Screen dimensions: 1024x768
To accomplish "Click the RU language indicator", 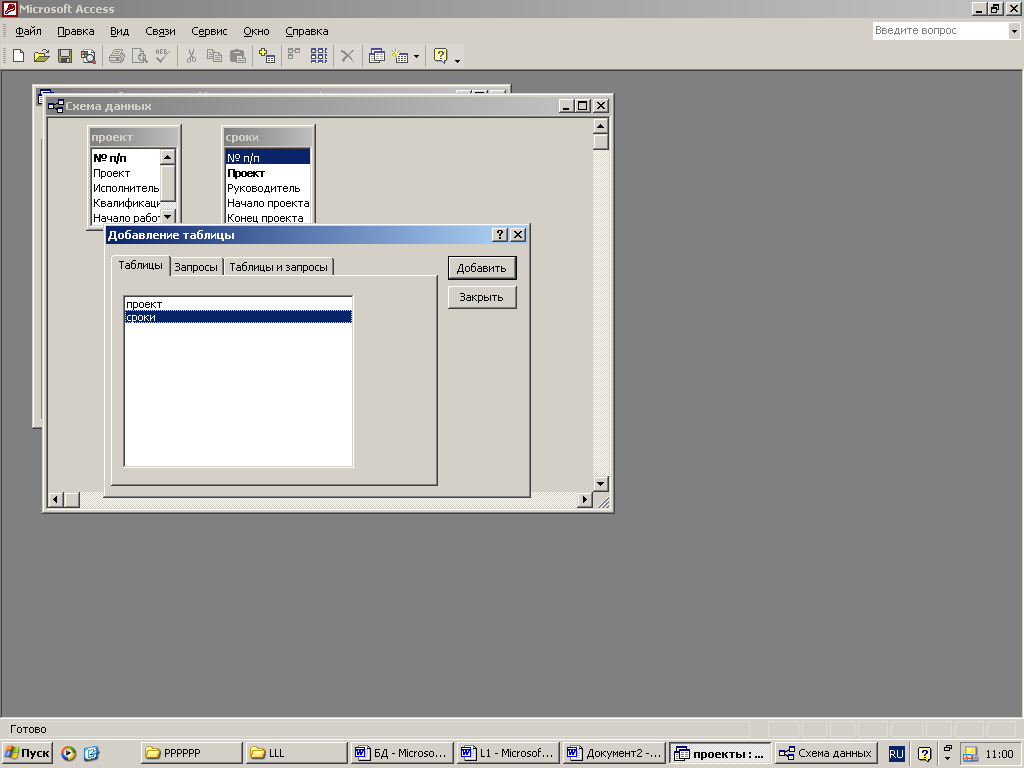I will click(x=896, y=754).
